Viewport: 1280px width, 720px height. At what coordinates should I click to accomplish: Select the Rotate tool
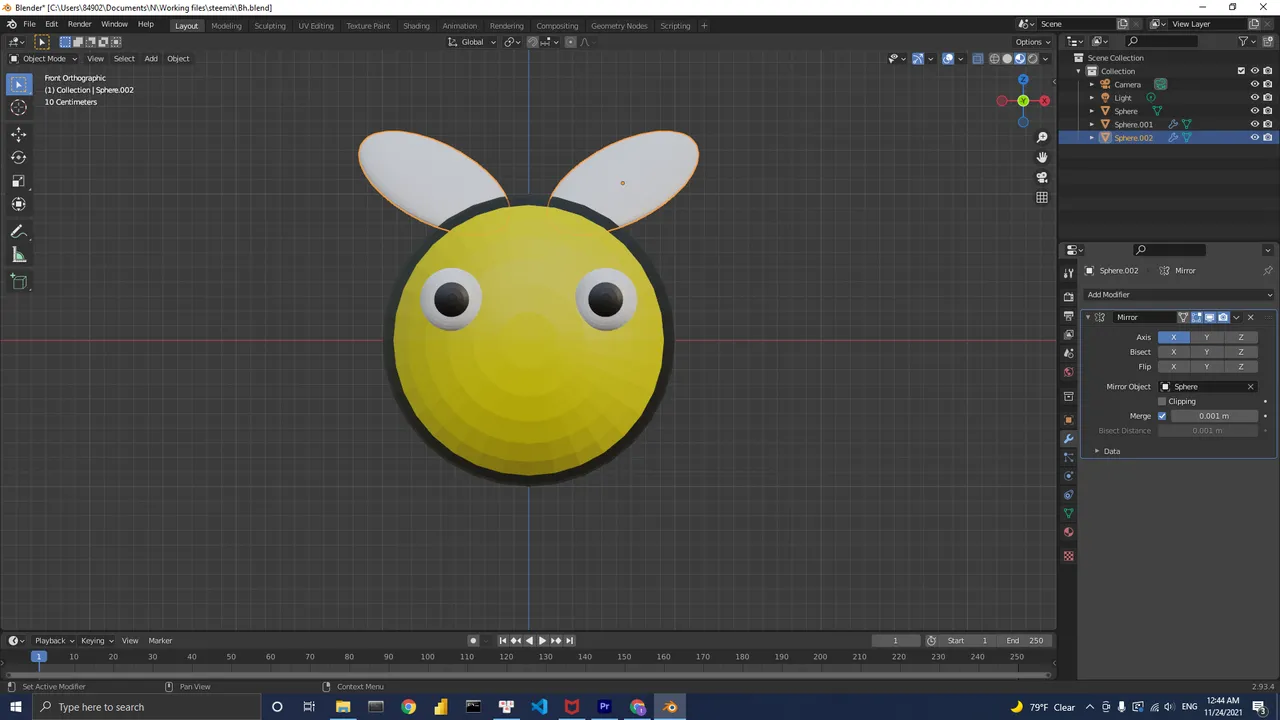point(19,158)
